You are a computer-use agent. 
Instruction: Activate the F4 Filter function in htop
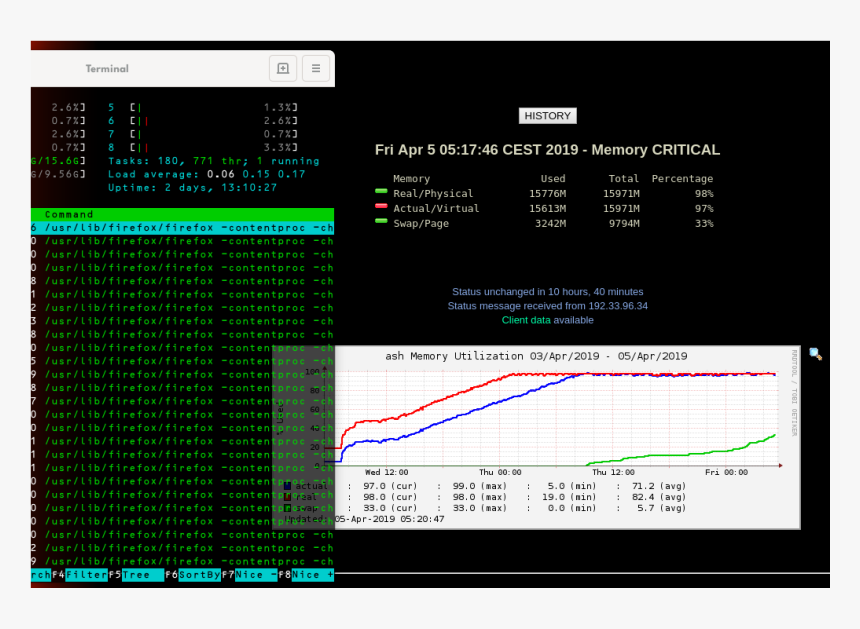80,575
